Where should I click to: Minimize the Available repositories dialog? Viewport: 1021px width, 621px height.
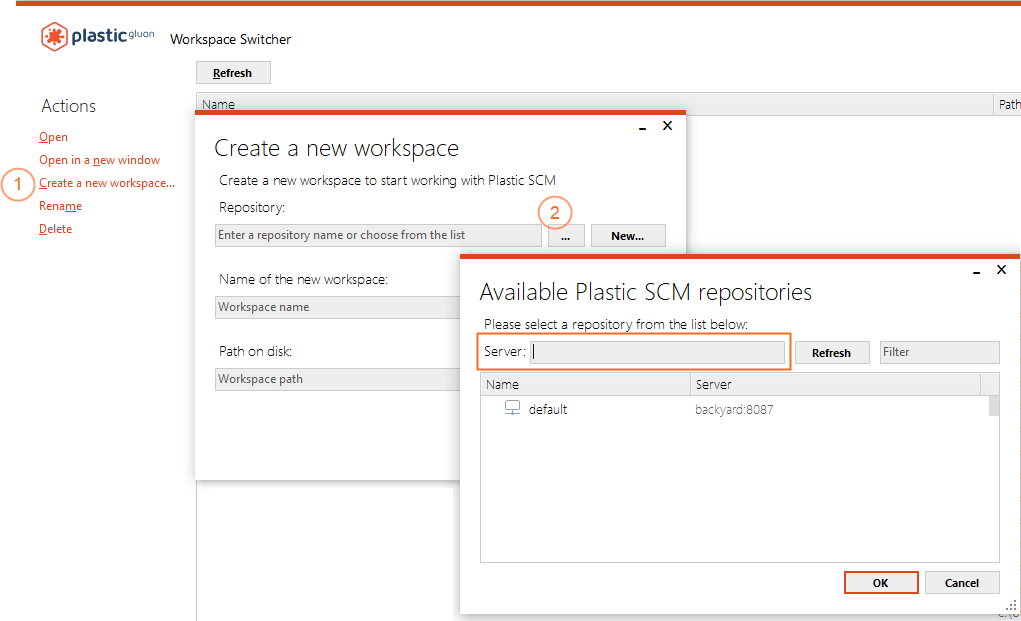click(x=977, y=271)
